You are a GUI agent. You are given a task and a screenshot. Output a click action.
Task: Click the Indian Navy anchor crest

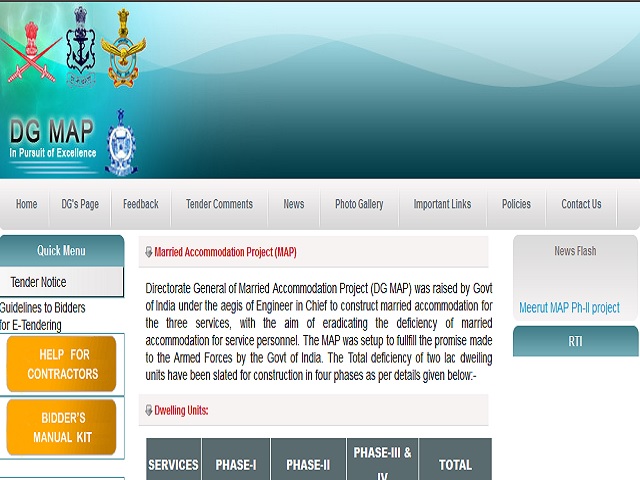(x=81, y=47)
